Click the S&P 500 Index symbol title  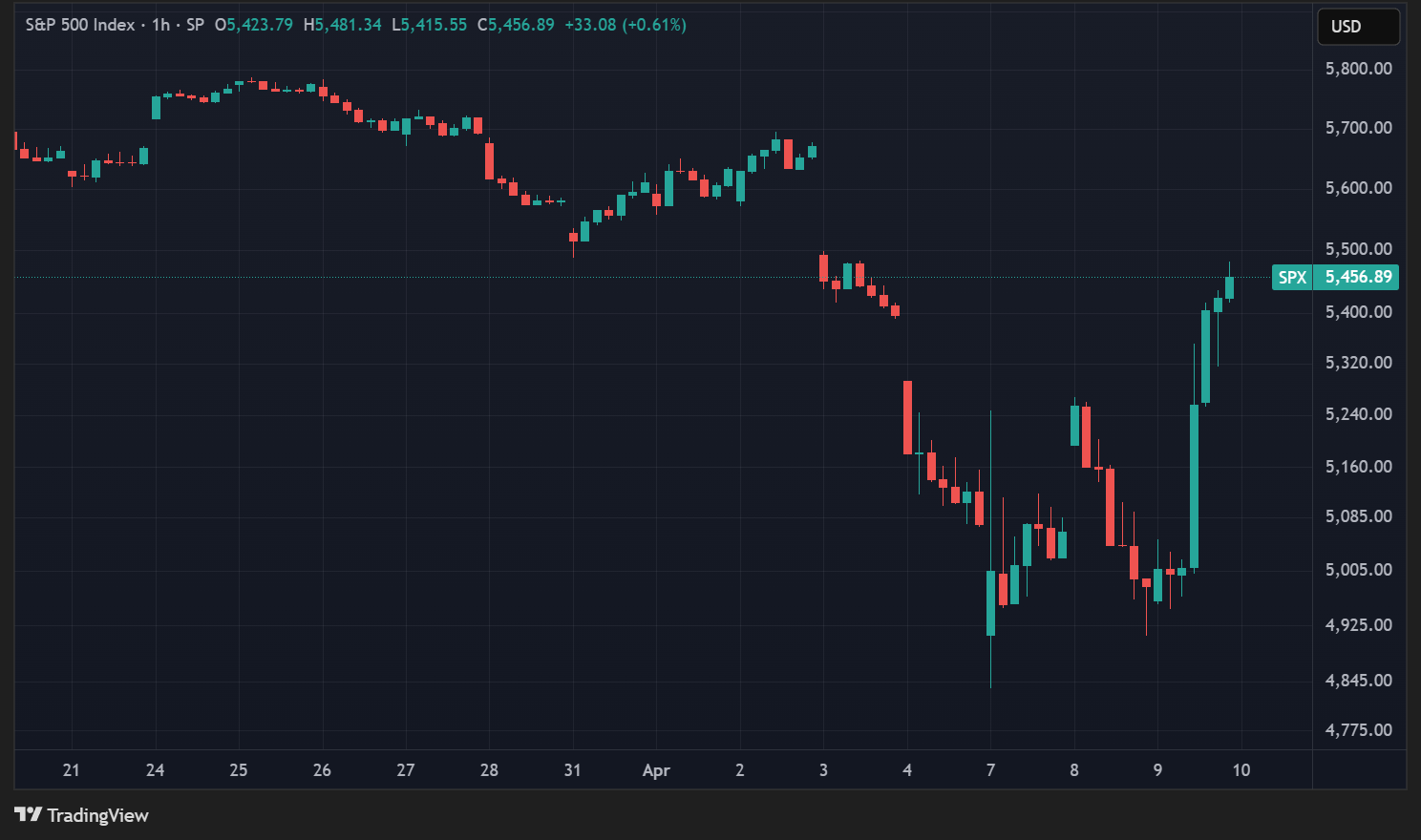(x=80, y=25)
